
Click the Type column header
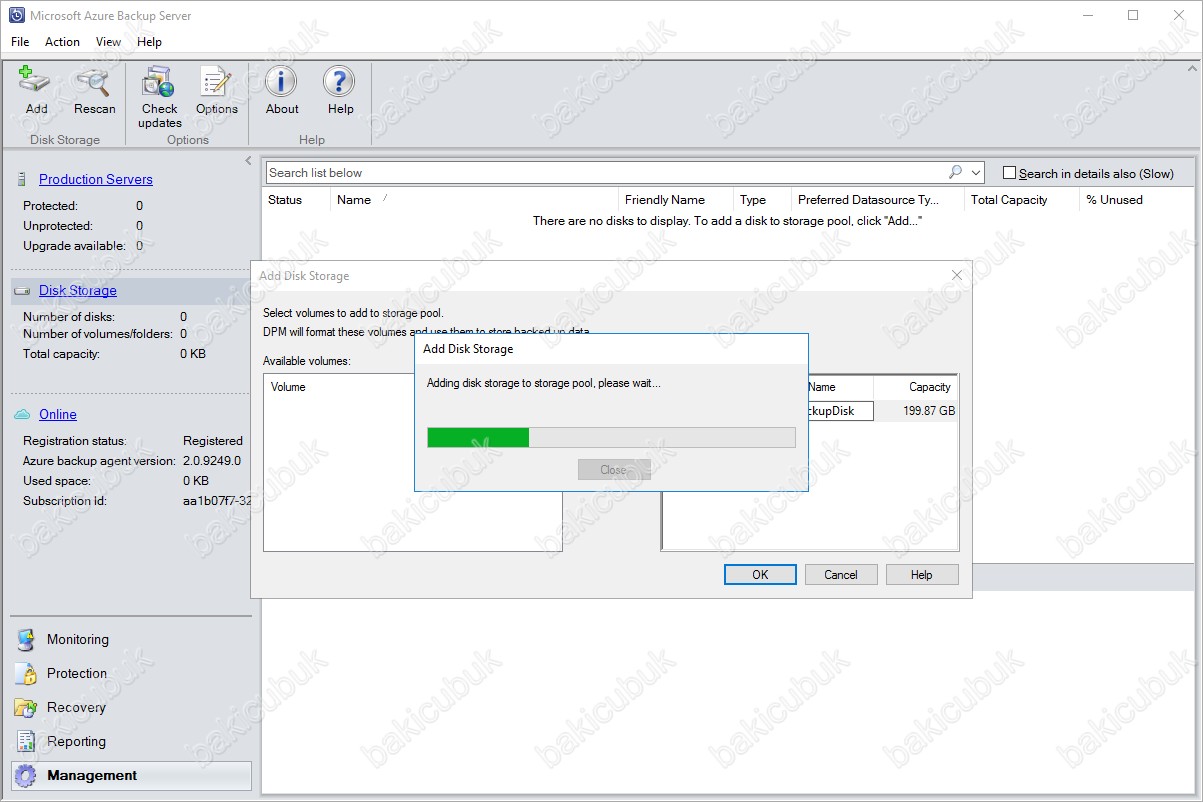[761, 200]
